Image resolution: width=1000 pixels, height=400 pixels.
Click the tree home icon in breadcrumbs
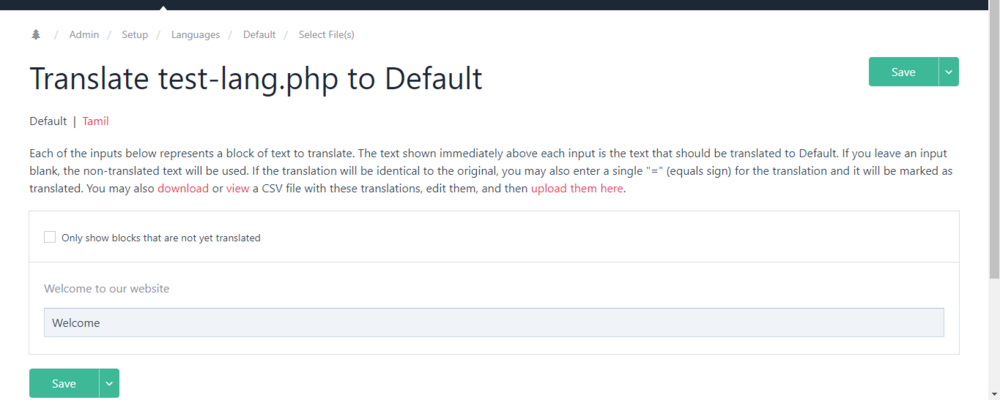pyautogui.click(x=36, y=35)
